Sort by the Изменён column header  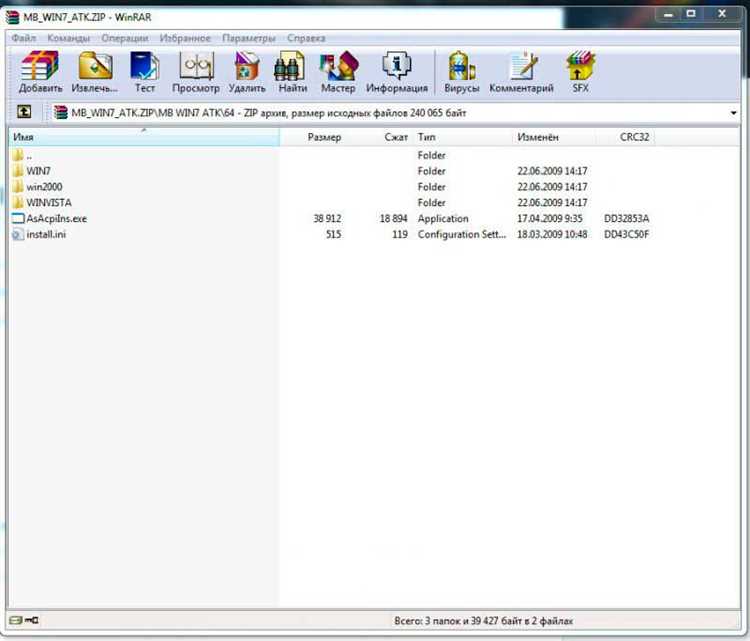(538, 137)
